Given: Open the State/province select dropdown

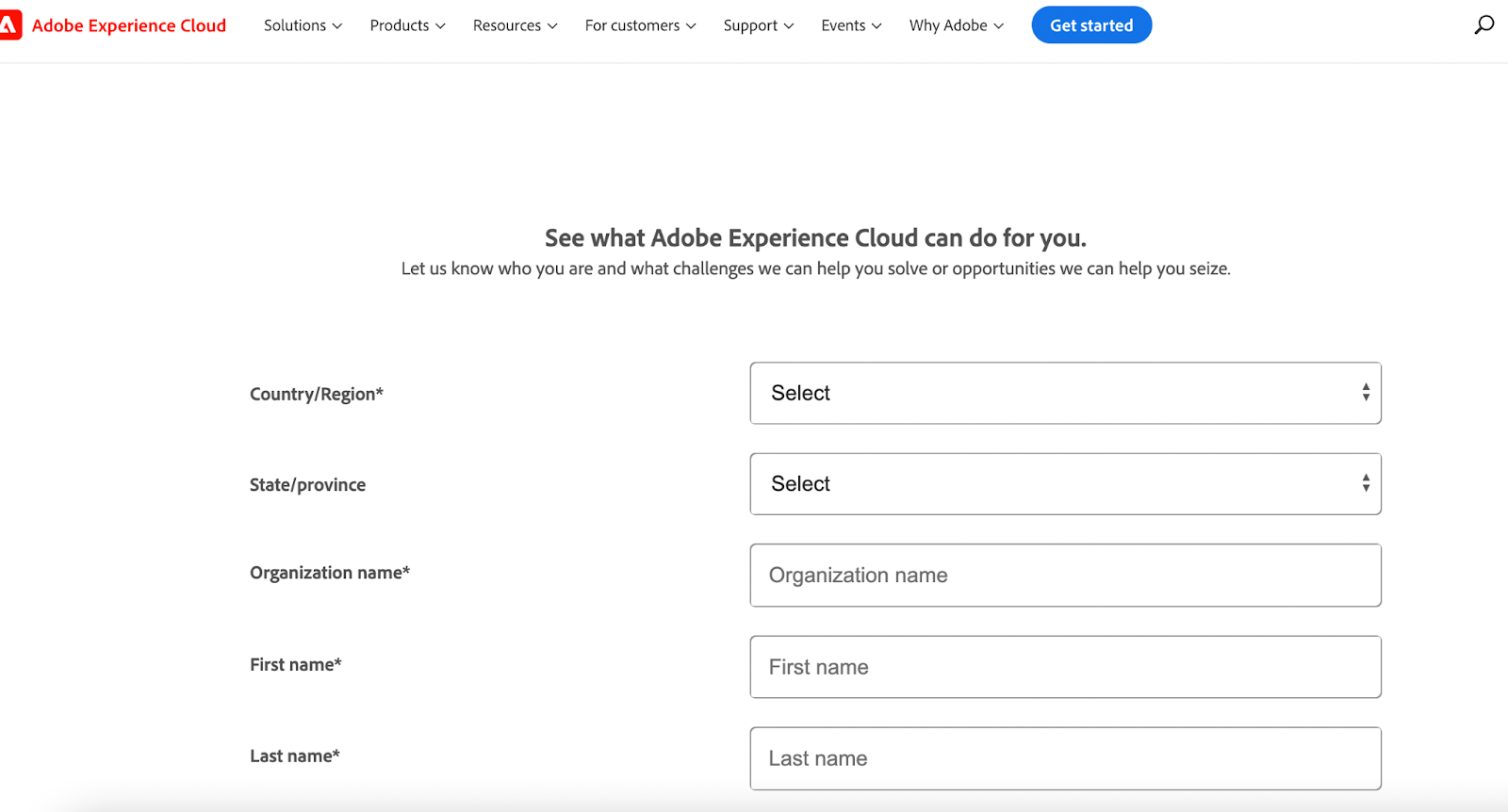Looking at the screenshot, I should (x=1065, y=484).
